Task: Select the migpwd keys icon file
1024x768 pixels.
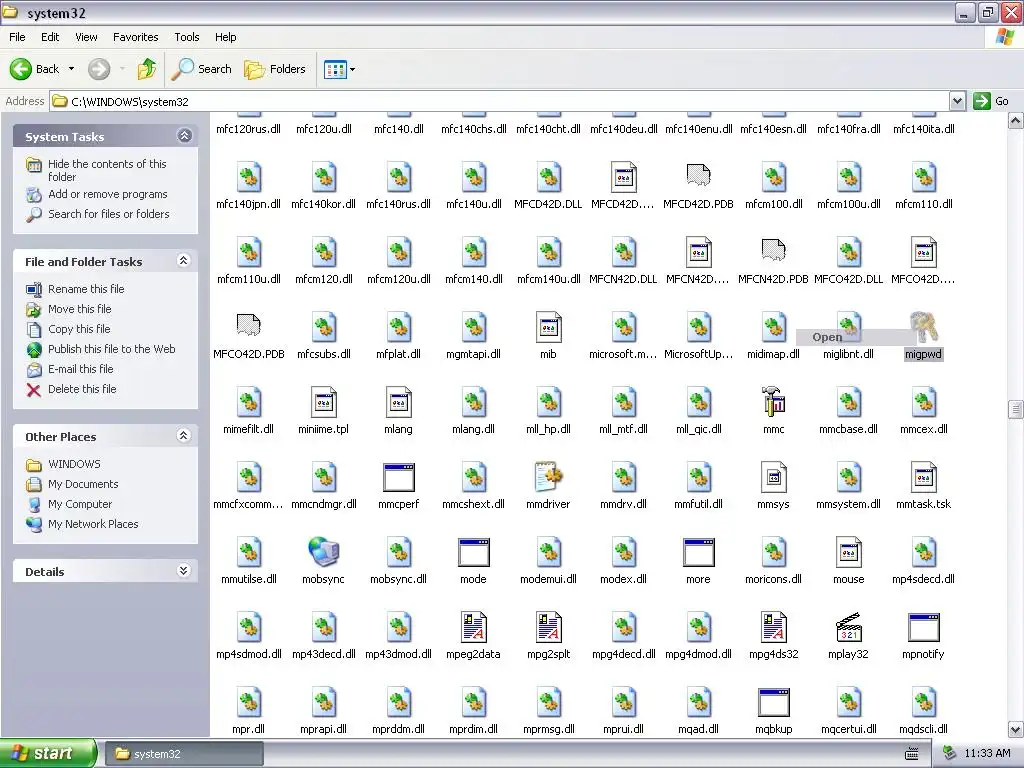Action: [x=923, y=327]
